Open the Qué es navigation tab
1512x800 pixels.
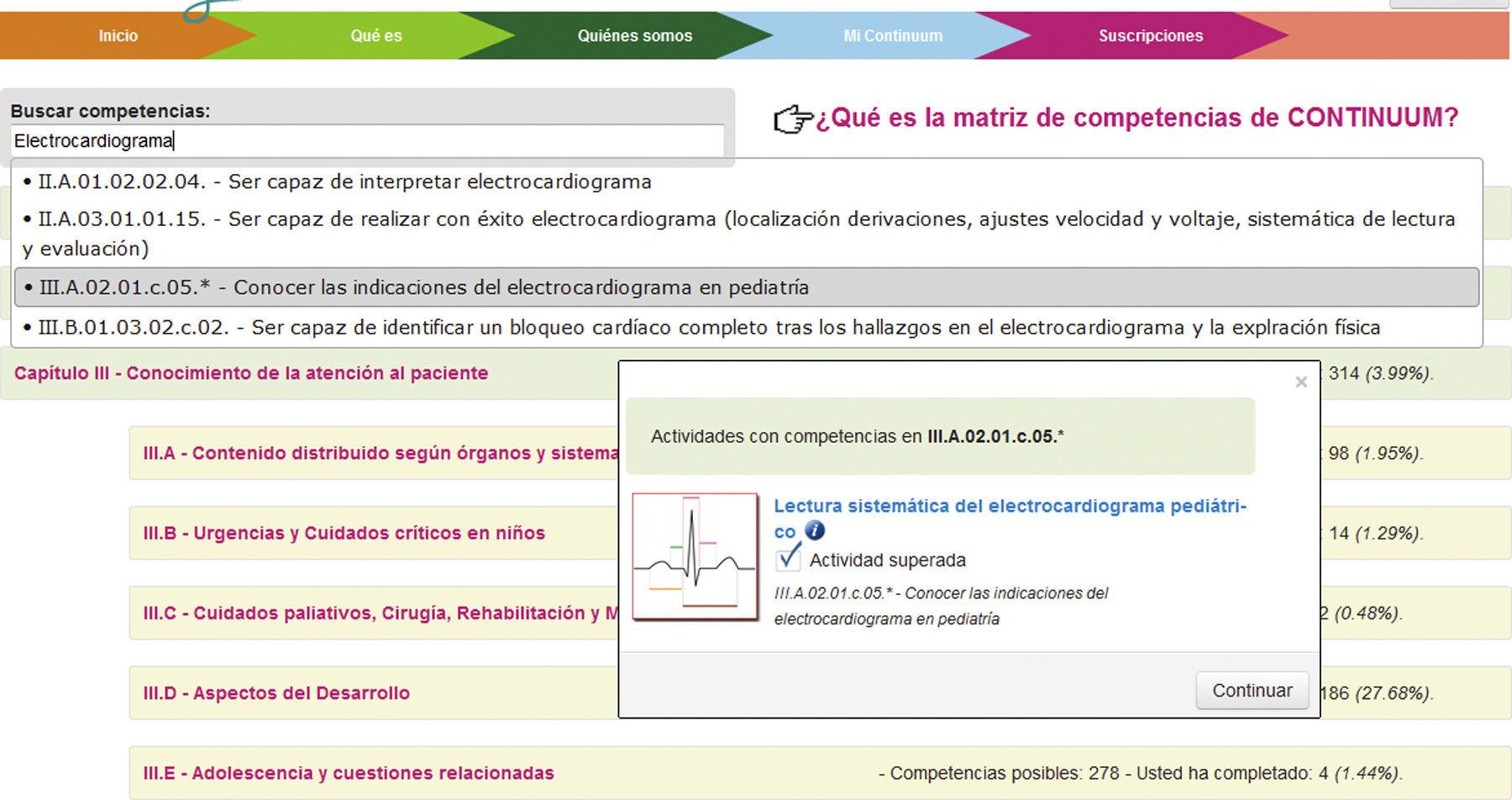point(375,36)
